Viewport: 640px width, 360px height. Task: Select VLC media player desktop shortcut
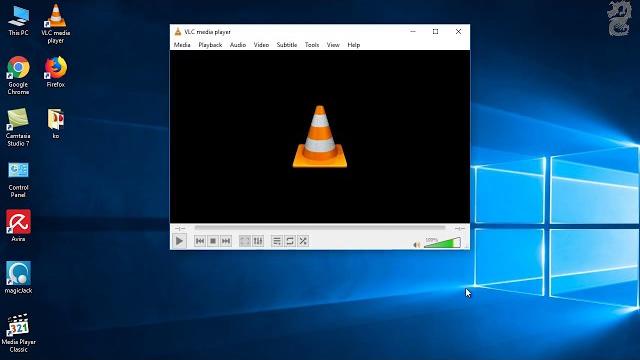[56, 24]
